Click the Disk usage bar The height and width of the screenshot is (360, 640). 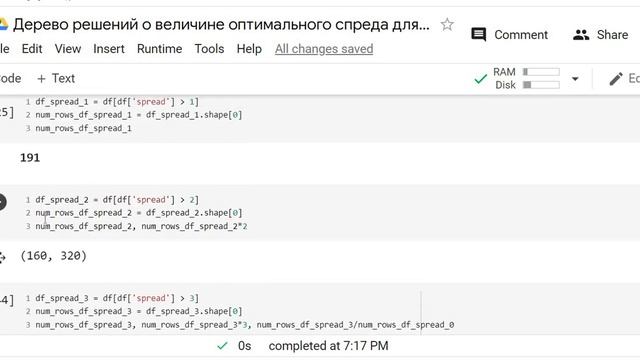(541, 85)
